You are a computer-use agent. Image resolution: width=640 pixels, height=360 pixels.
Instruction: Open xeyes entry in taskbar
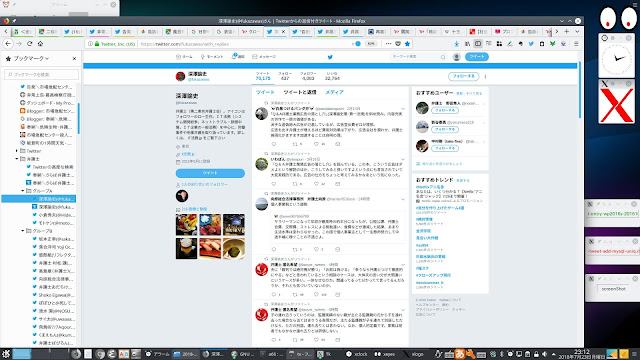(385, 354)
